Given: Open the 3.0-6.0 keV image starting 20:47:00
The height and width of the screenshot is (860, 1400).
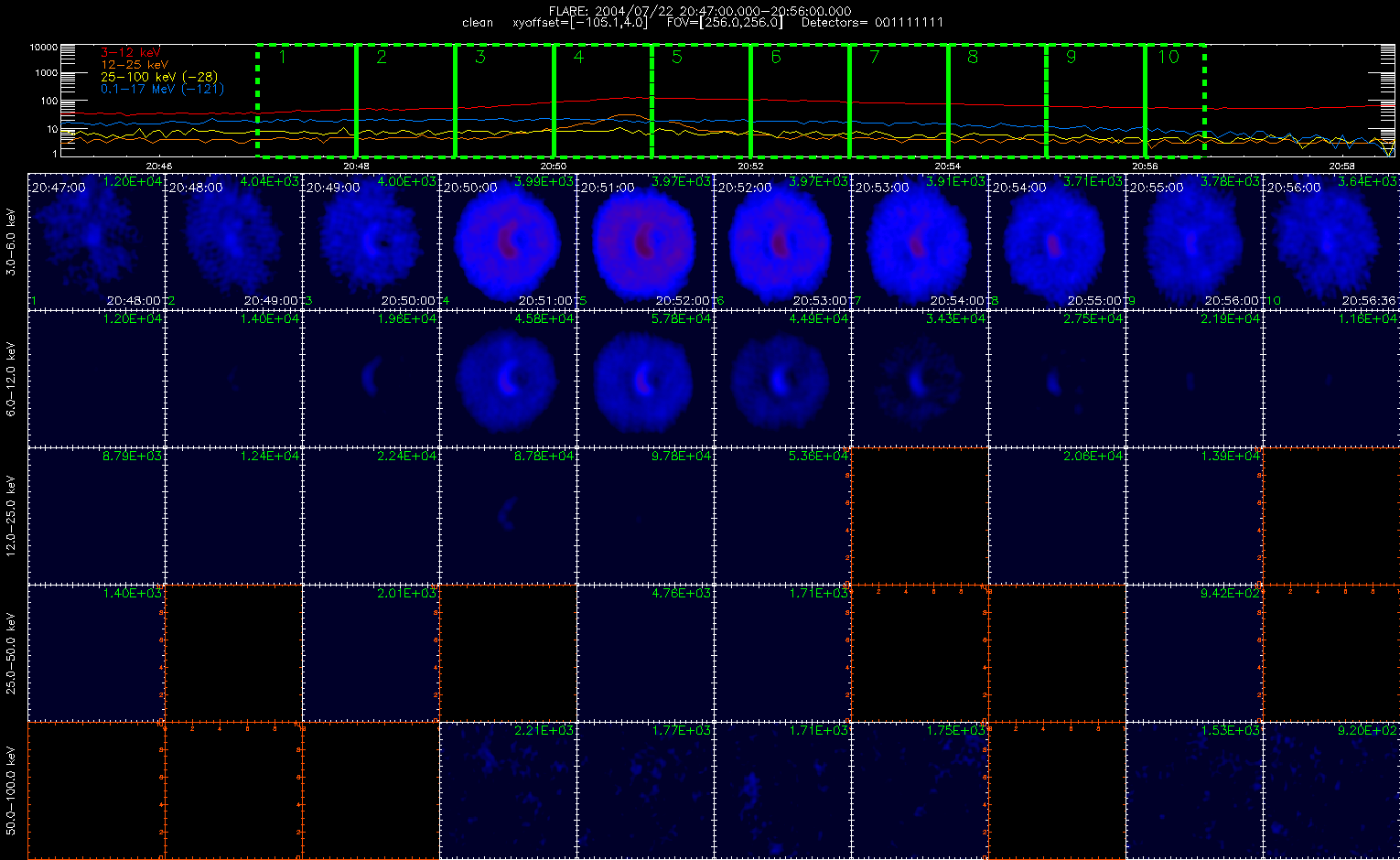Looking at the screenshot, I should coord(97,241).
